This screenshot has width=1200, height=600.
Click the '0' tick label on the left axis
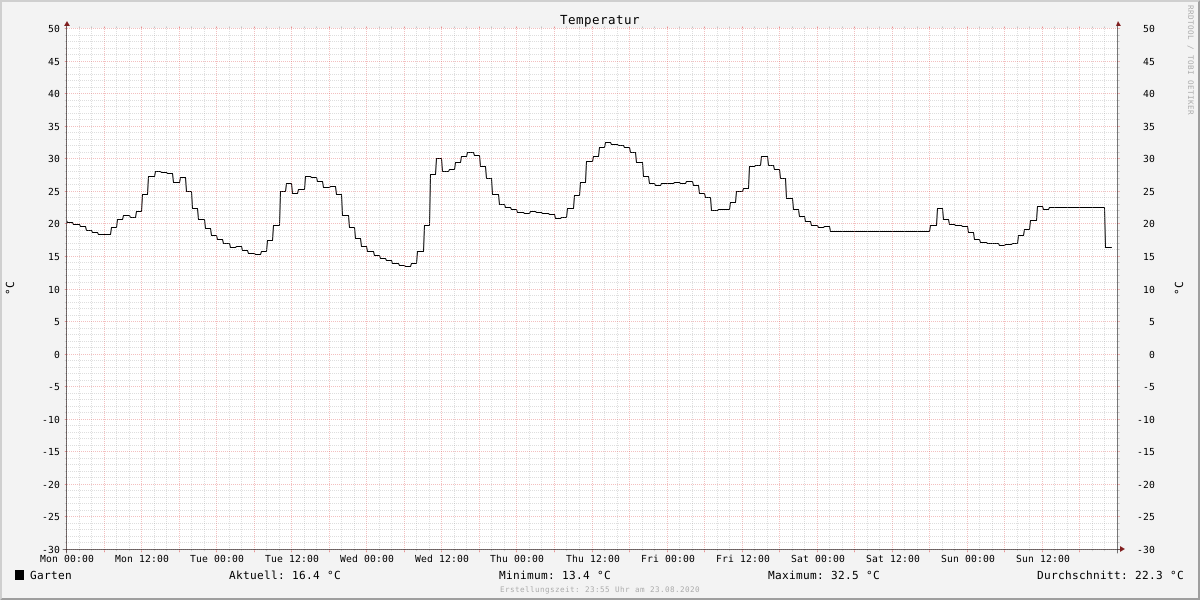pos(57,355)
